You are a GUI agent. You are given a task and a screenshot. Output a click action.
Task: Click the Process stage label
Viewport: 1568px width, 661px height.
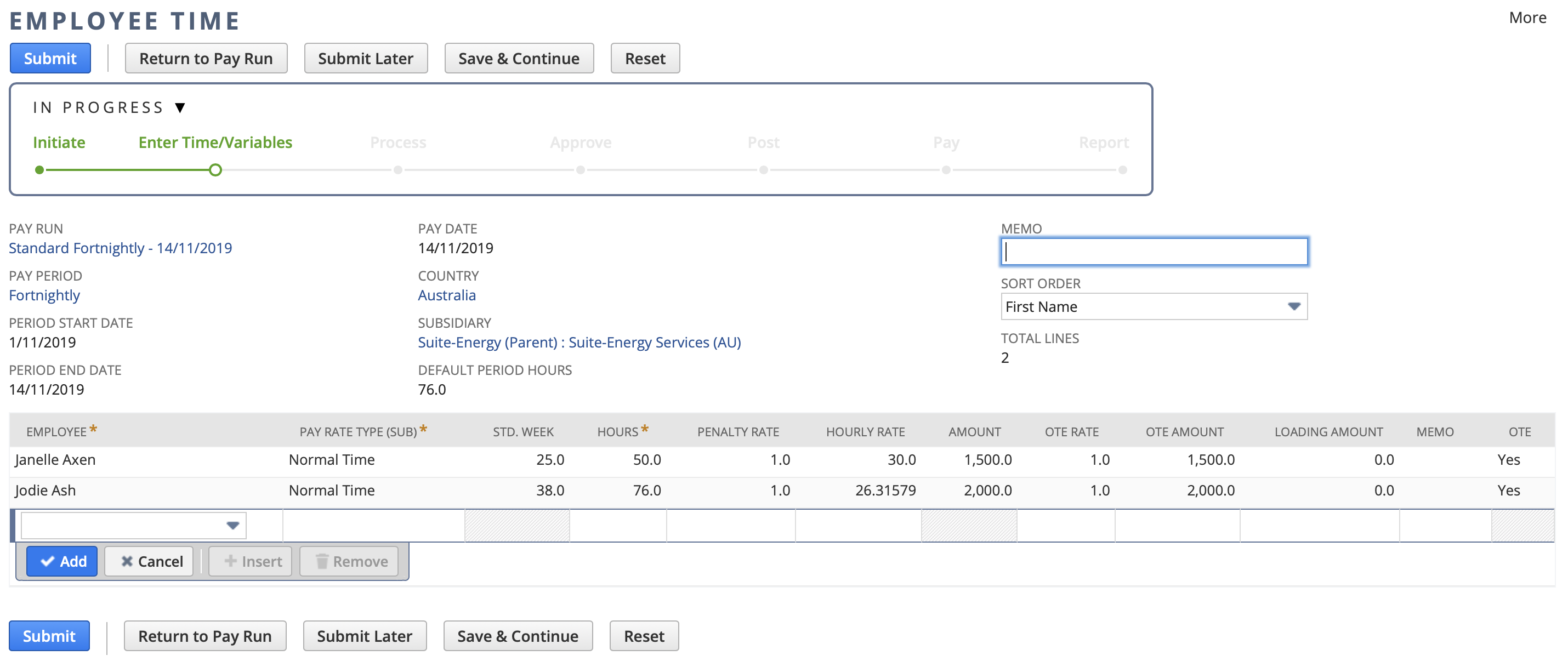[398, 142]
